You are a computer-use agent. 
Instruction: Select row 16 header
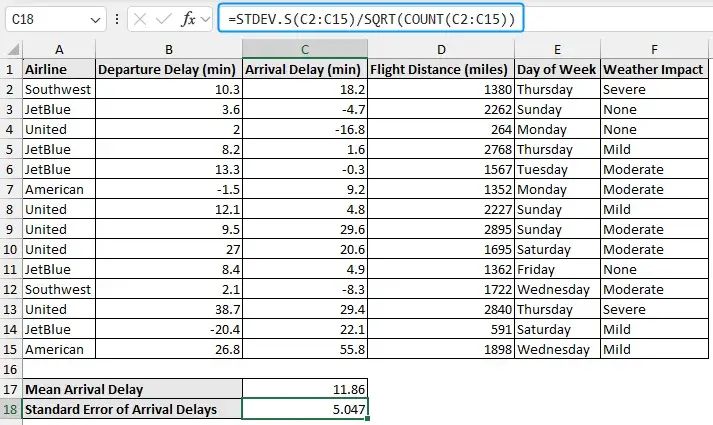pos(11,369)
